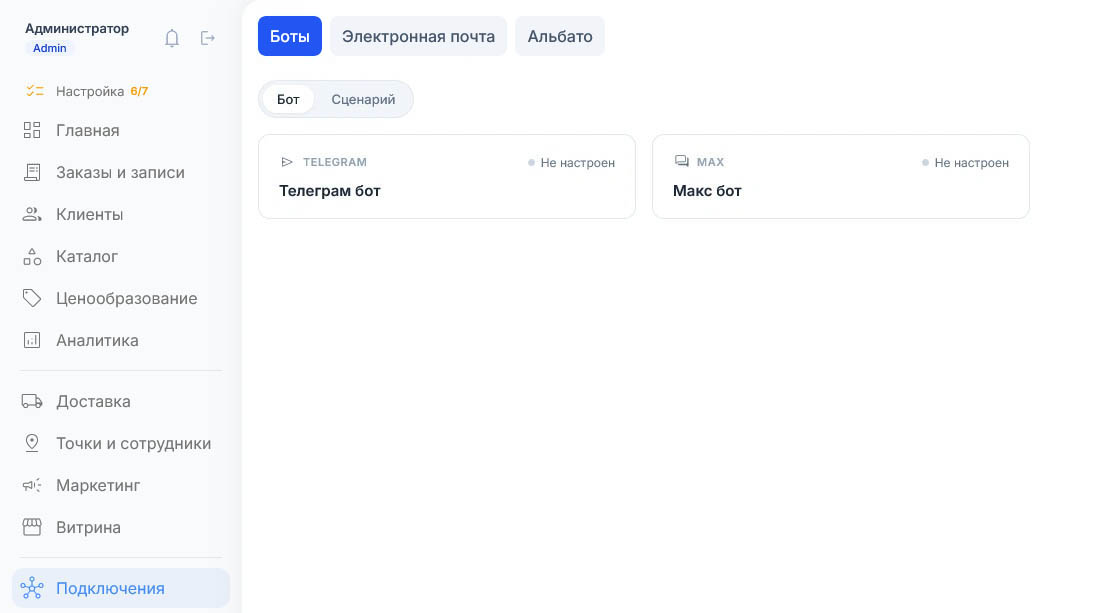
Task: Click the Витрина storefront icon
Action: [x=32, y=527]
